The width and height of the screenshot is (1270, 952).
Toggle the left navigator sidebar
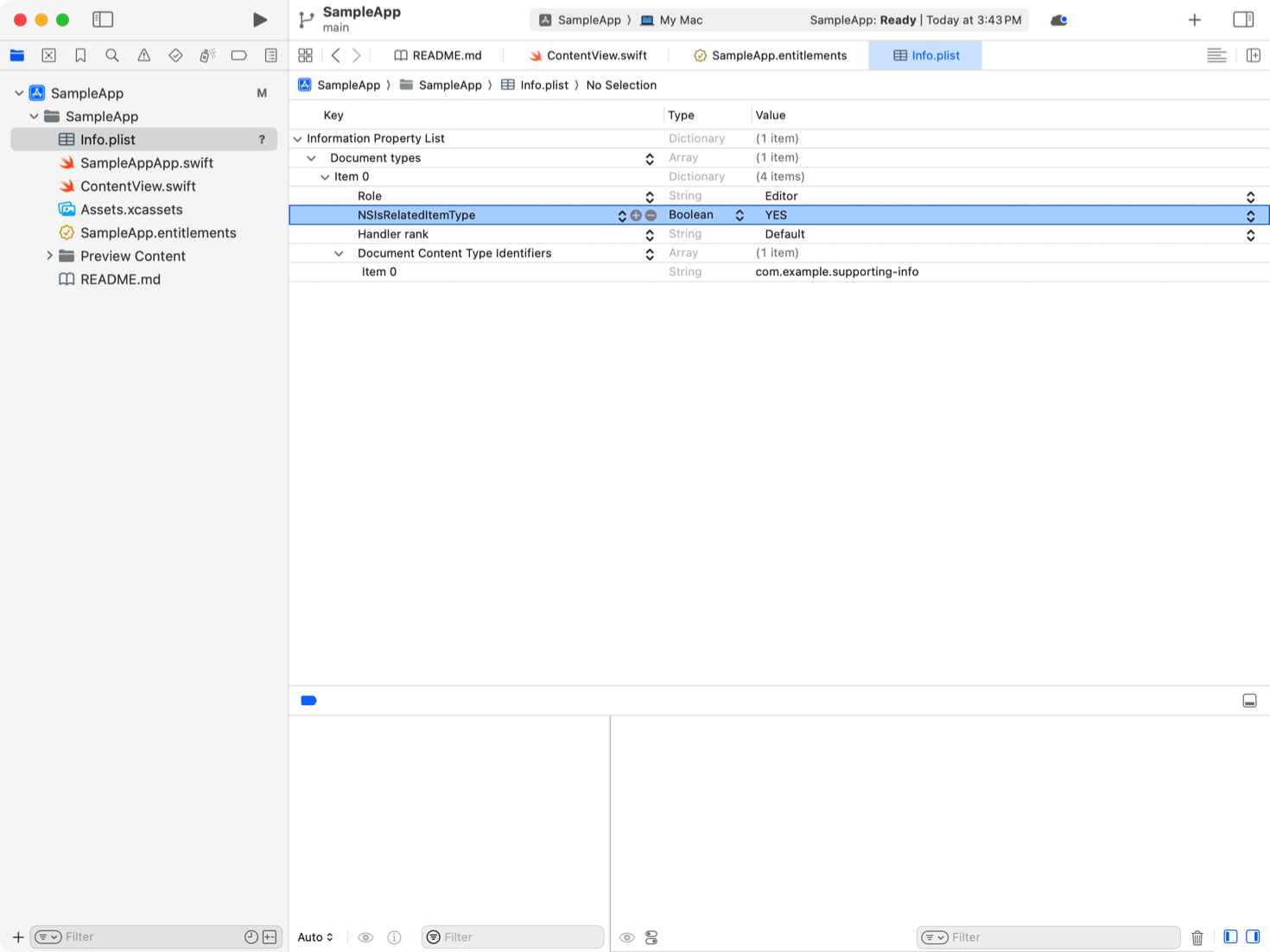pos(103,20)
